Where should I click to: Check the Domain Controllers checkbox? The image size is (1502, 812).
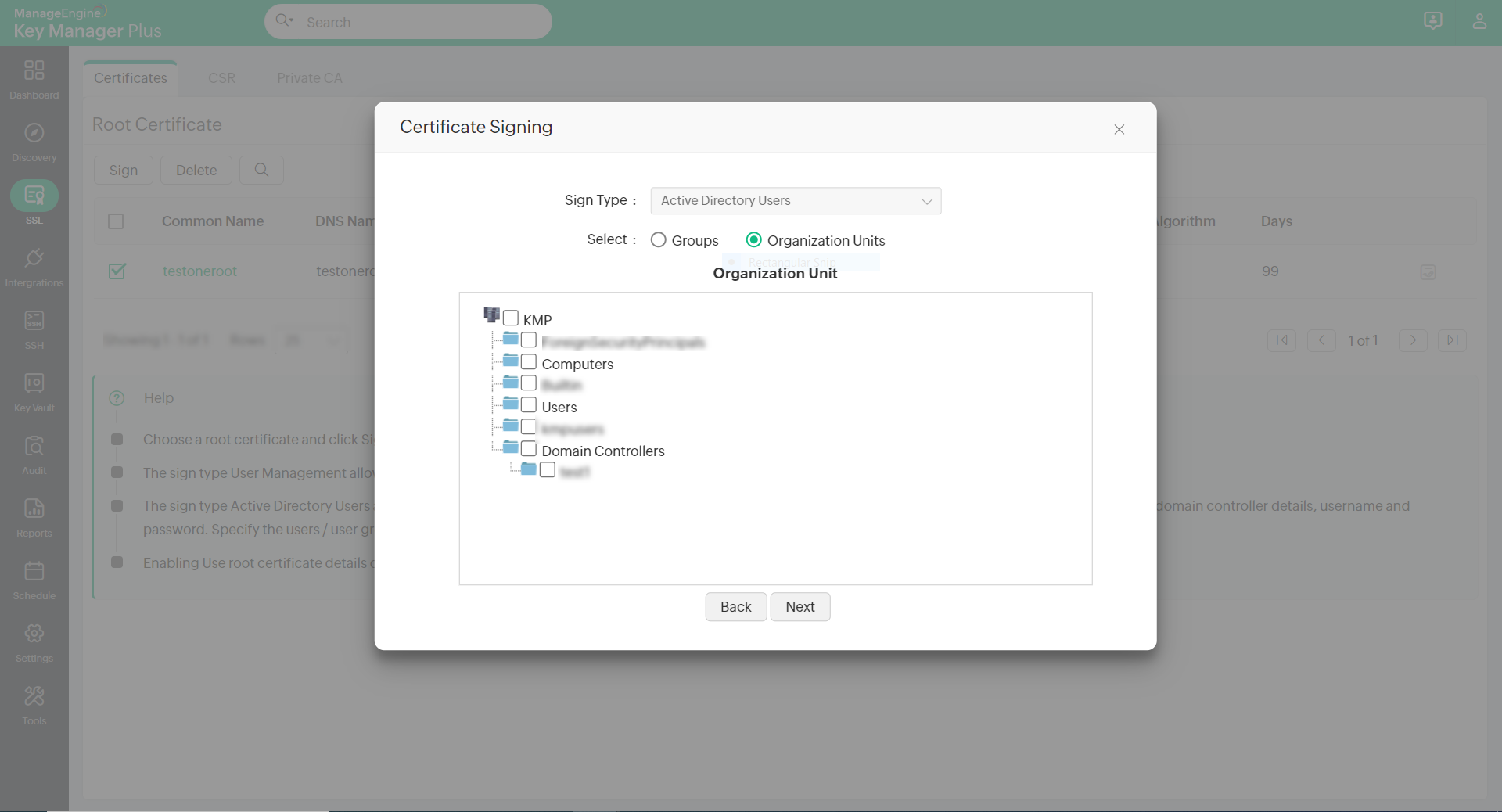(x=529, y=449)
